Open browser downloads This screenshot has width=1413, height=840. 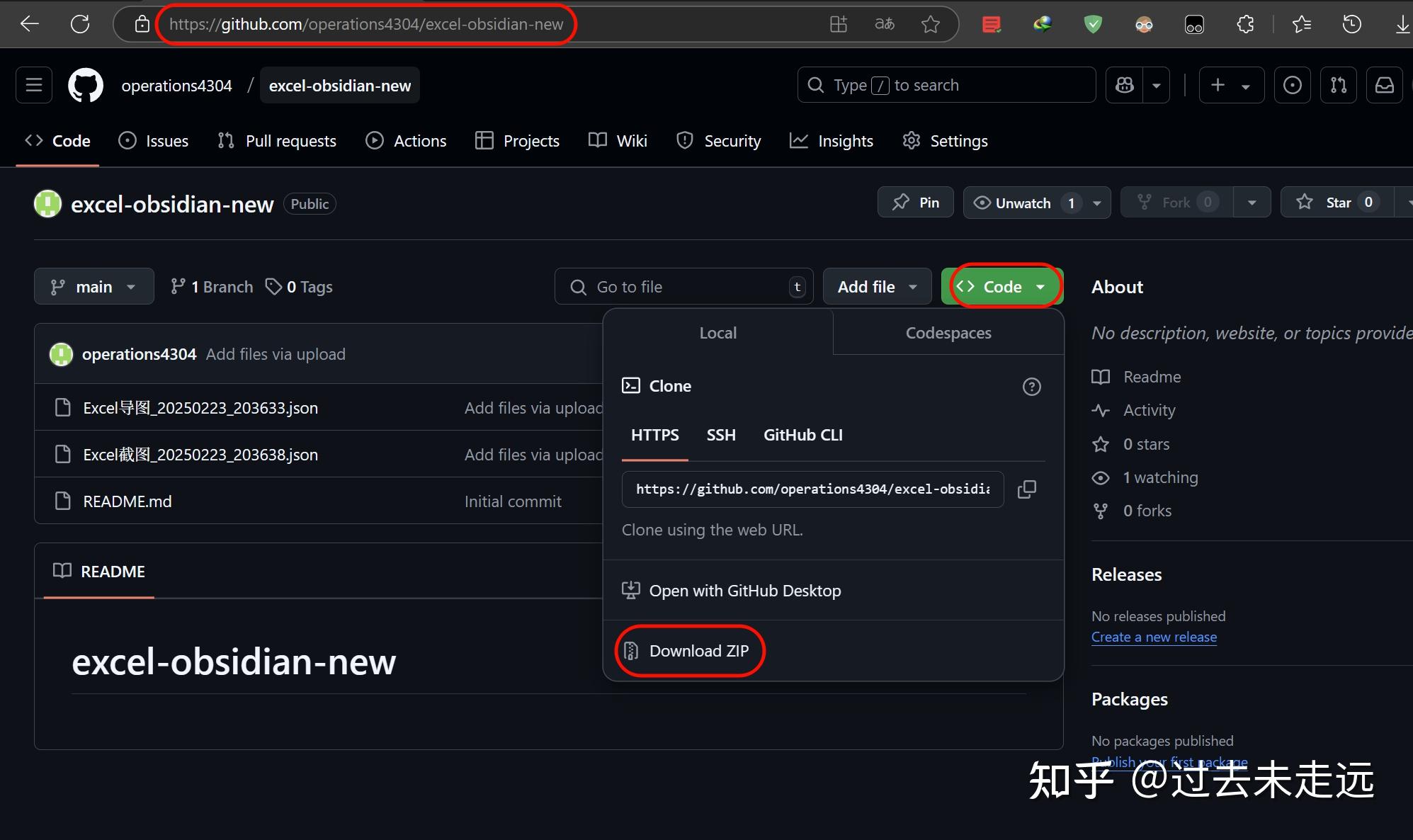coord(1403,23)
